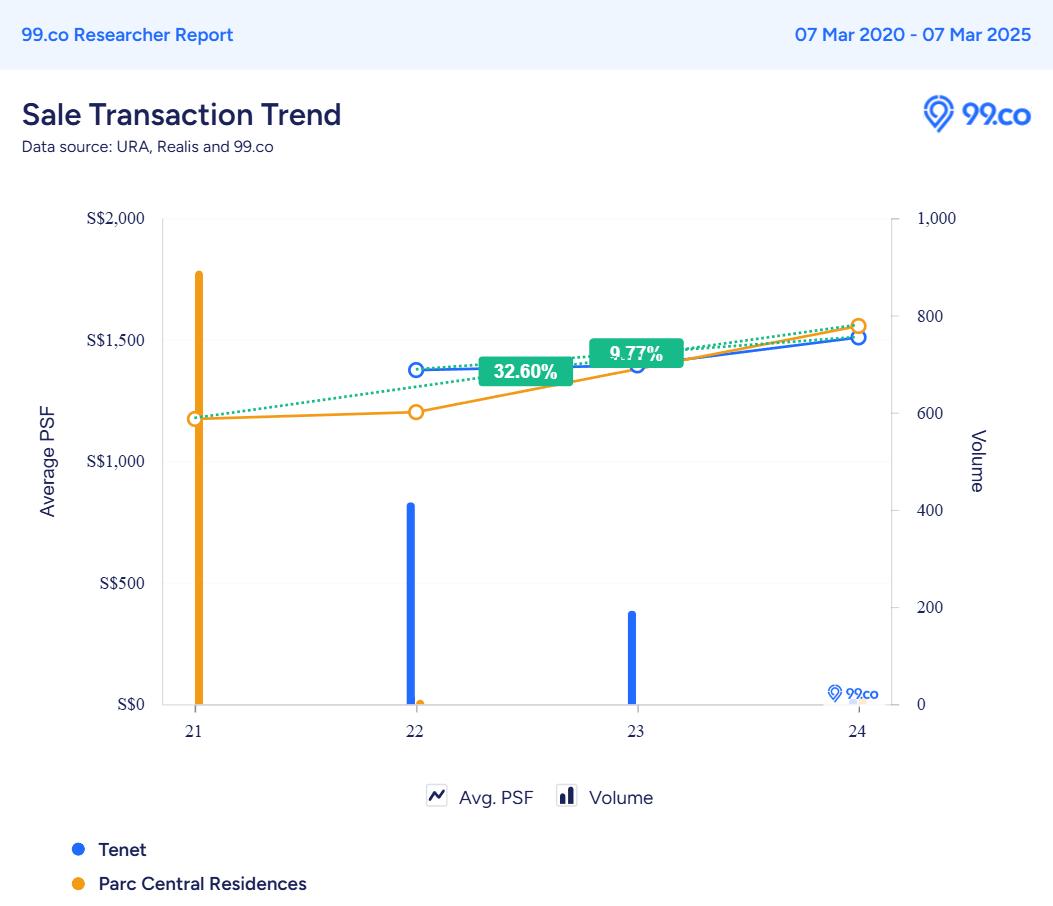Click the data source caption text

(147, 146)
